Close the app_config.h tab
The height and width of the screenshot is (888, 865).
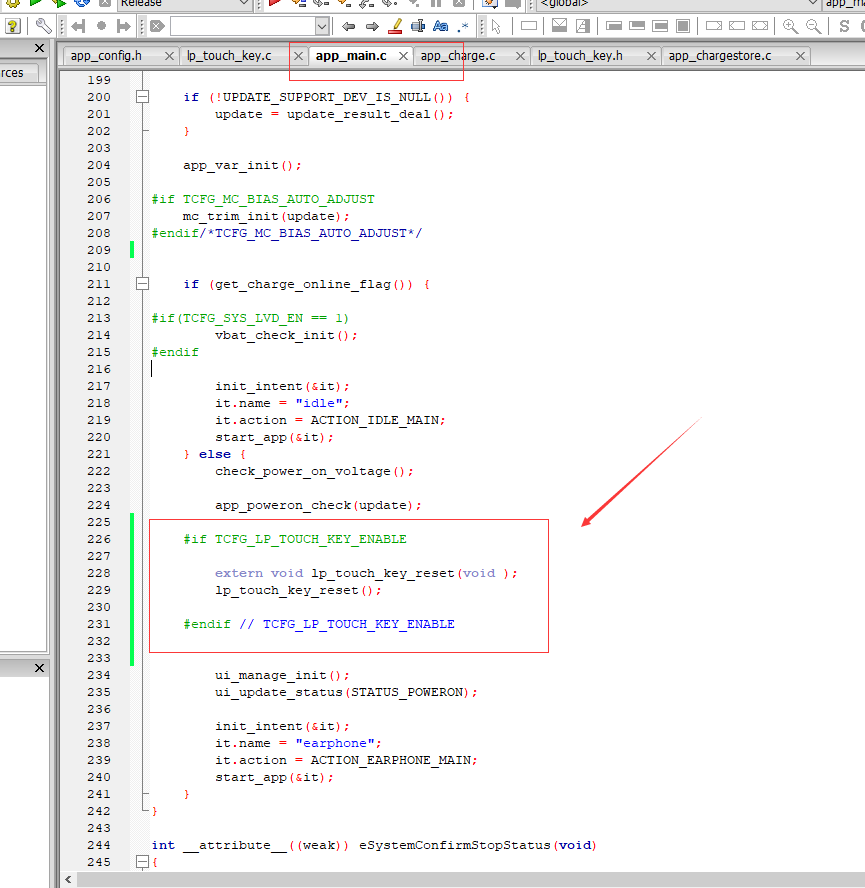(169, 56)
